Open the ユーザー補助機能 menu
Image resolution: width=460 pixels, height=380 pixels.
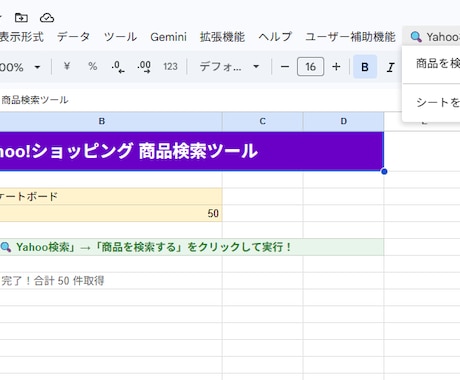coord(350,37)
